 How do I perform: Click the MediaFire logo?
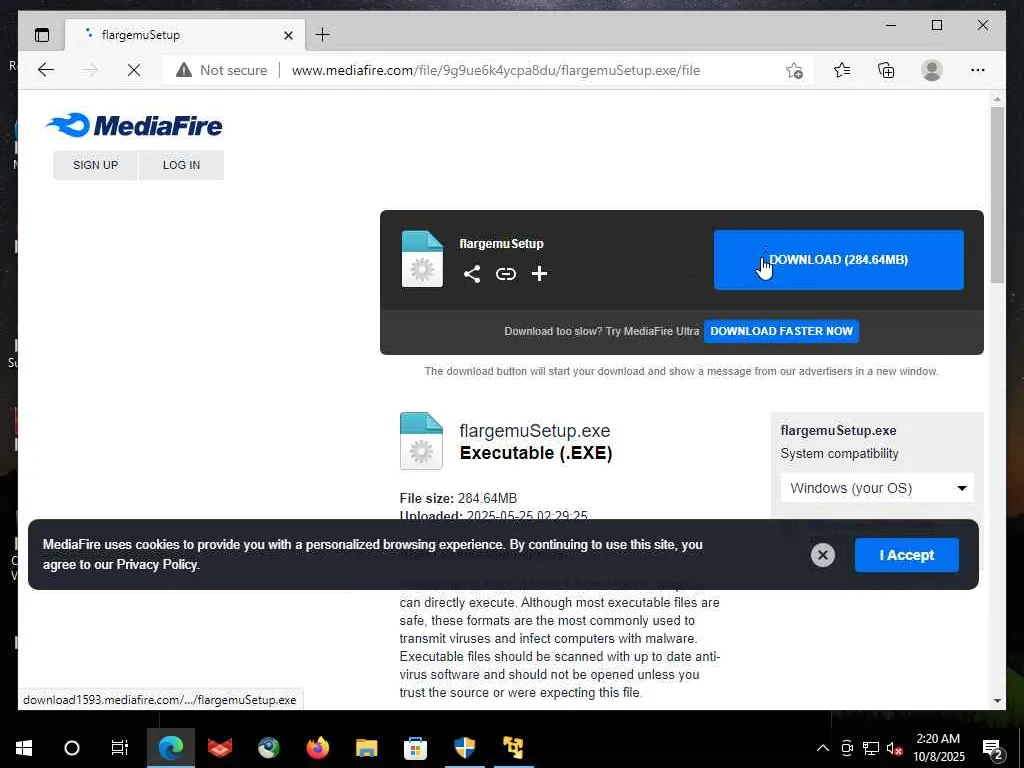(x=135, y=125)
